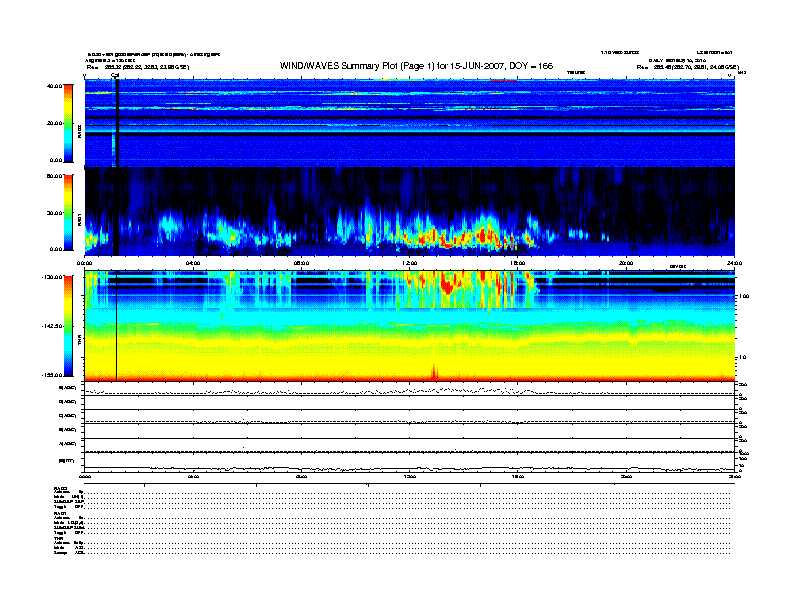The image size is (792, 612).
Task: Click the 04:00 tick label under RAD1 panel
Action: (x=193, y=263)
